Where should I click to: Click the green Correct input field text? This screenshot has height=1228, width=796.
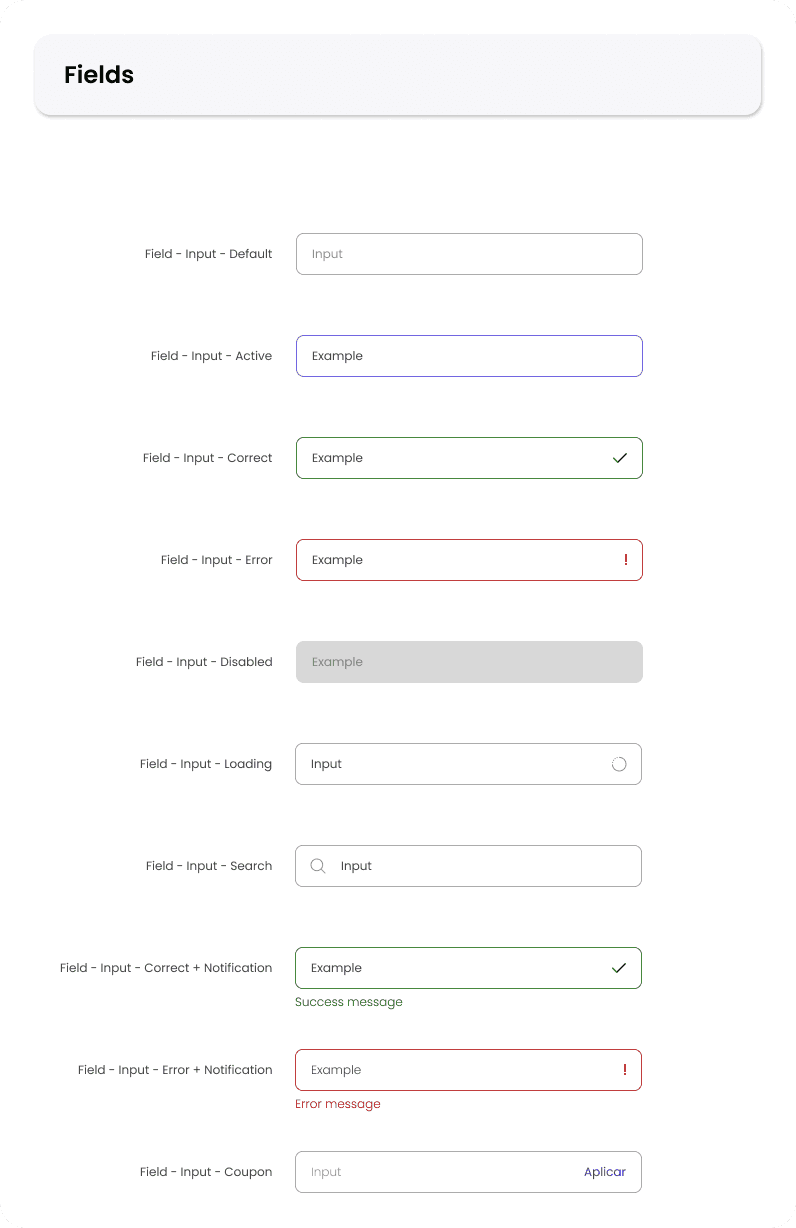coord(337,458)
